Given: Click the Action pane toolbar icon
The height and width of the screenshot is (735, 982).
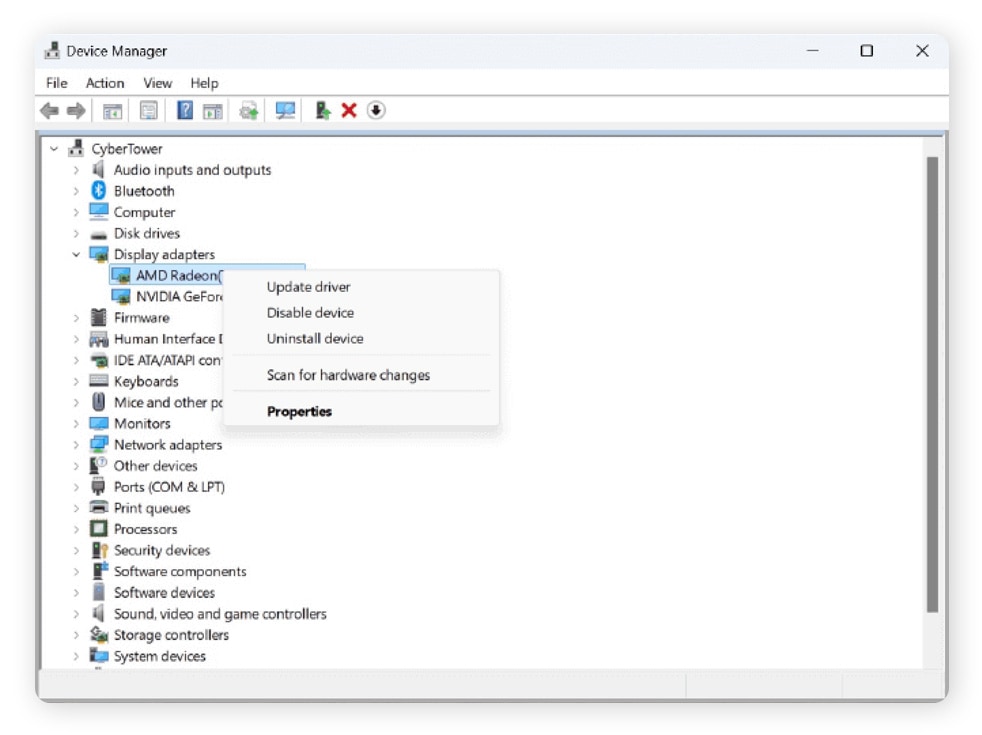Looking at the screenshot, I should pyautogui.click(x=212, y=111).
